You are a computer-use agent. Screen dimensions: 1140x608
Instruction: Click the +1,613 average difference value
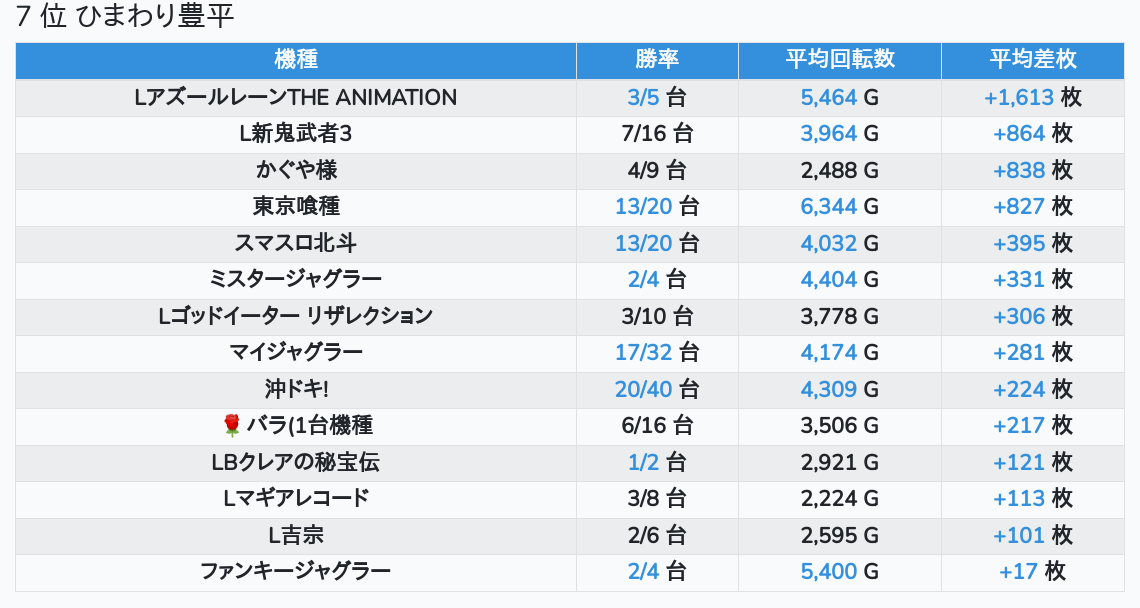tap(1018, 98)
